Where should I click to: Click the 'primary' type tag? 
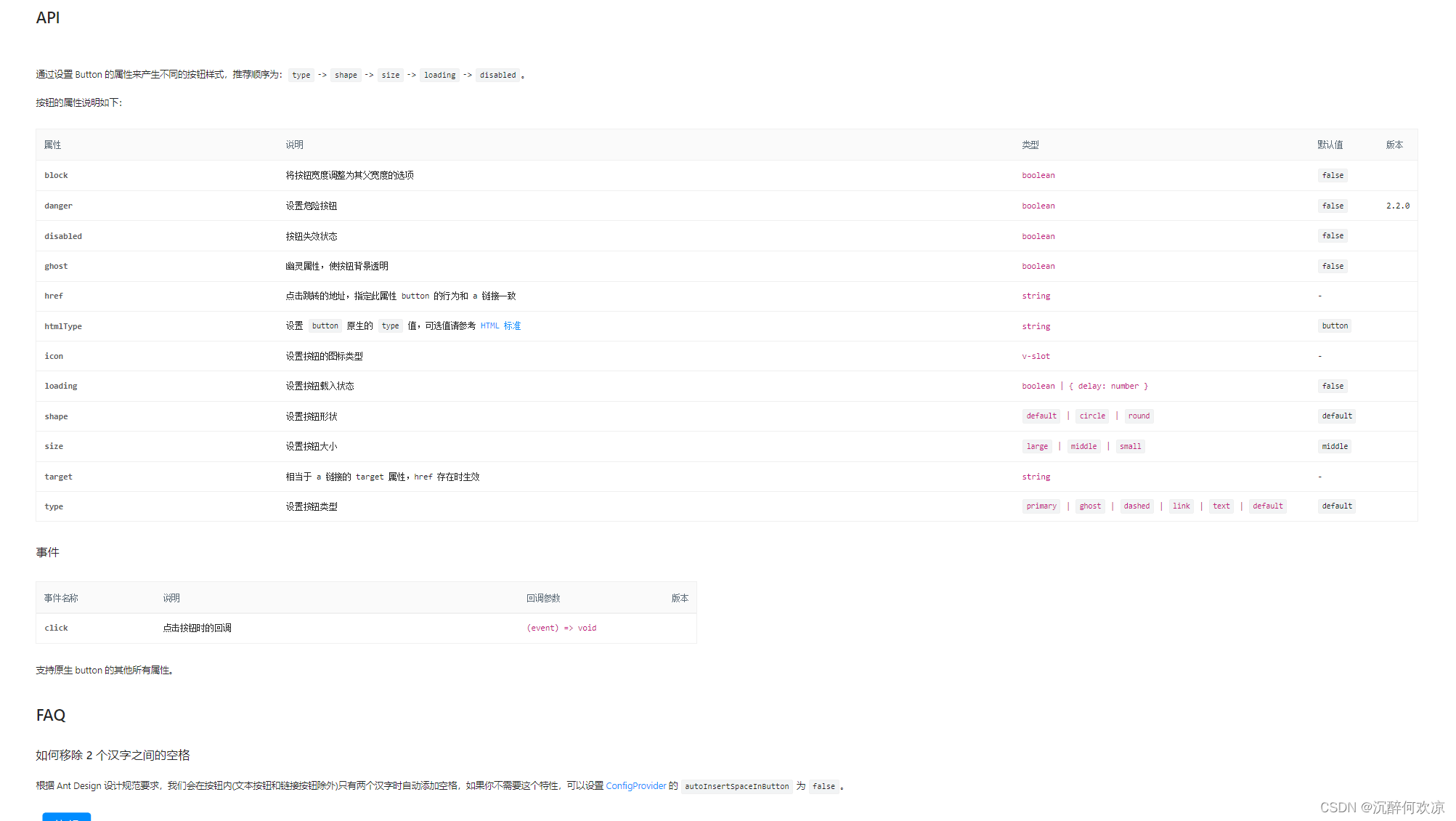pyautogui.click(x=1041, y=506)
